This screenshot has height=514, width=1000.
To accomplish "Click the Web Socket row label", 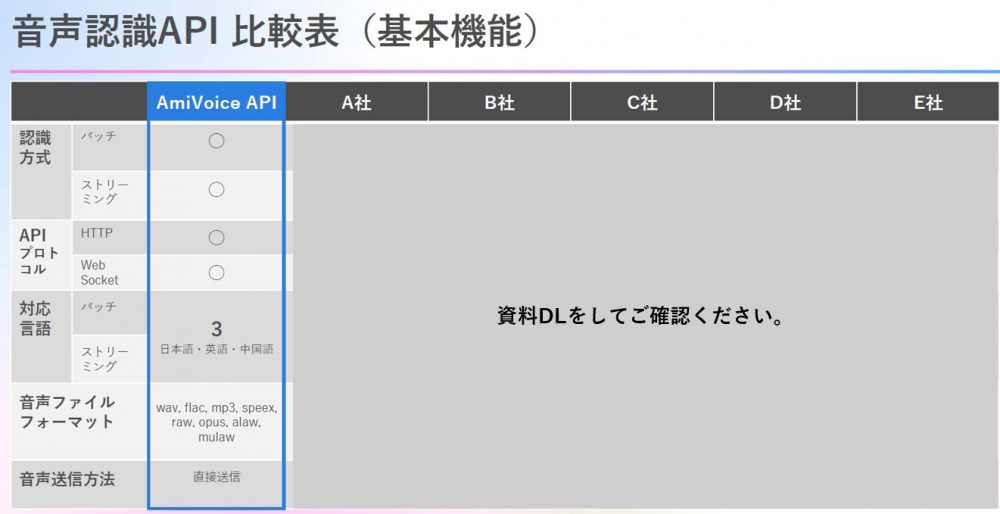I will tap(99, 272).
